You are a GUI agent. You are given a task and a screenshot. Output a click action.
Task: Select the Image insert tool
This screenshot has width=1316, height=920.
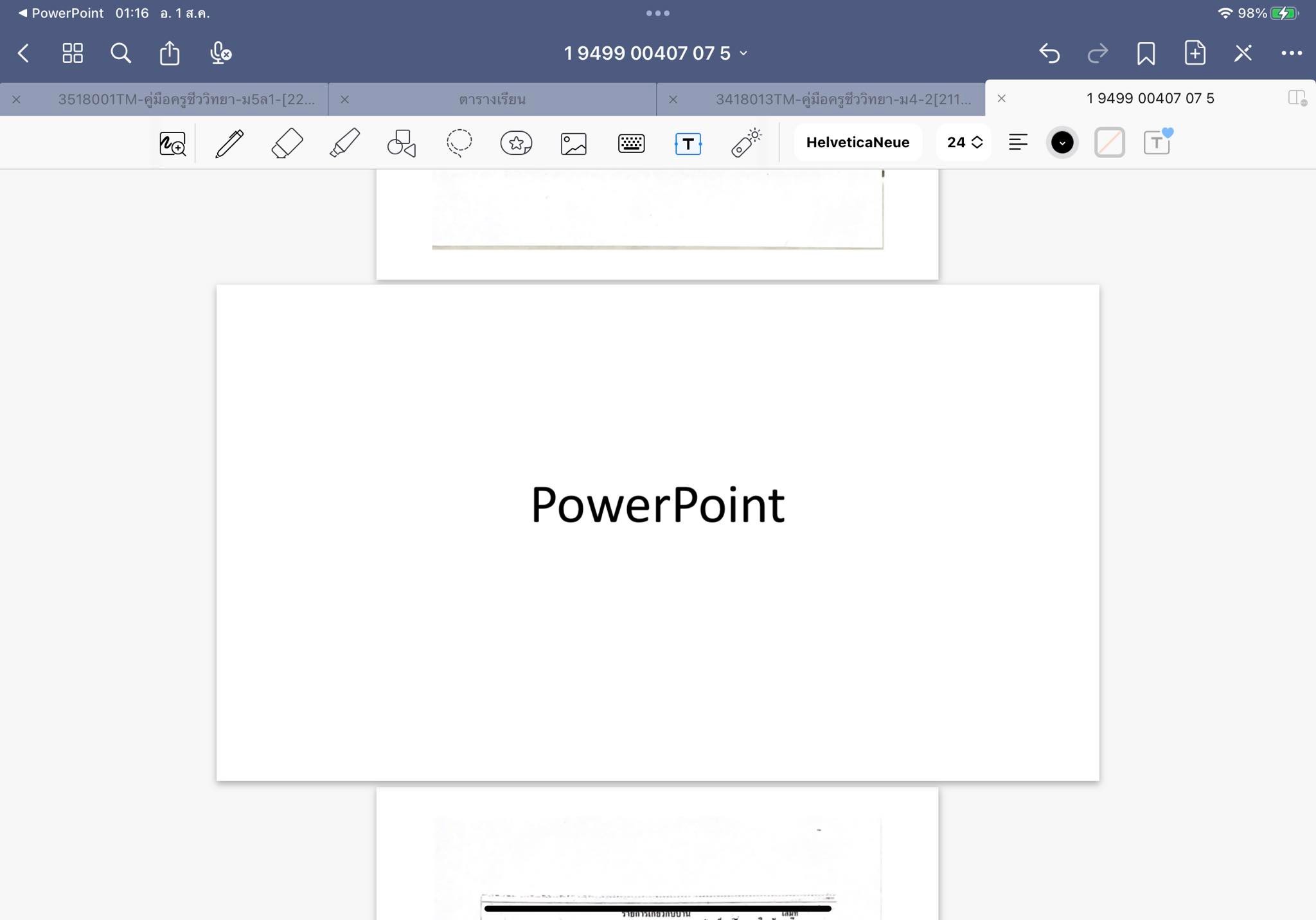[x=573, y=143]
